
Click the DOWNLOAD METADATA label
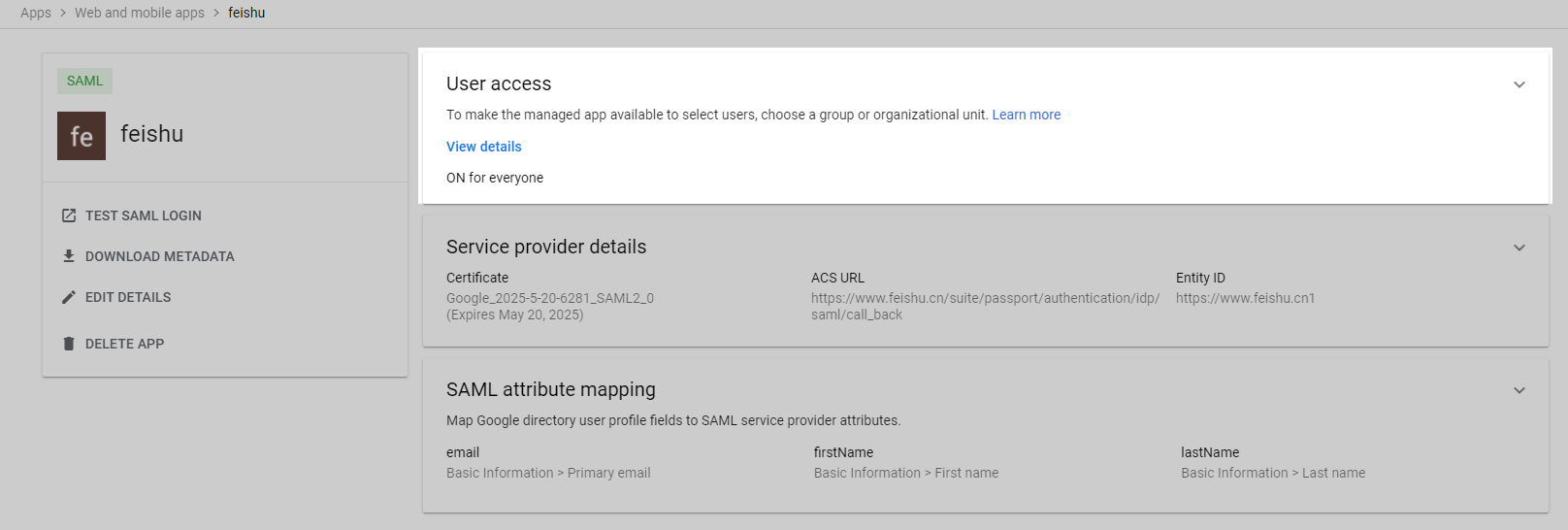tap(160, 256)
